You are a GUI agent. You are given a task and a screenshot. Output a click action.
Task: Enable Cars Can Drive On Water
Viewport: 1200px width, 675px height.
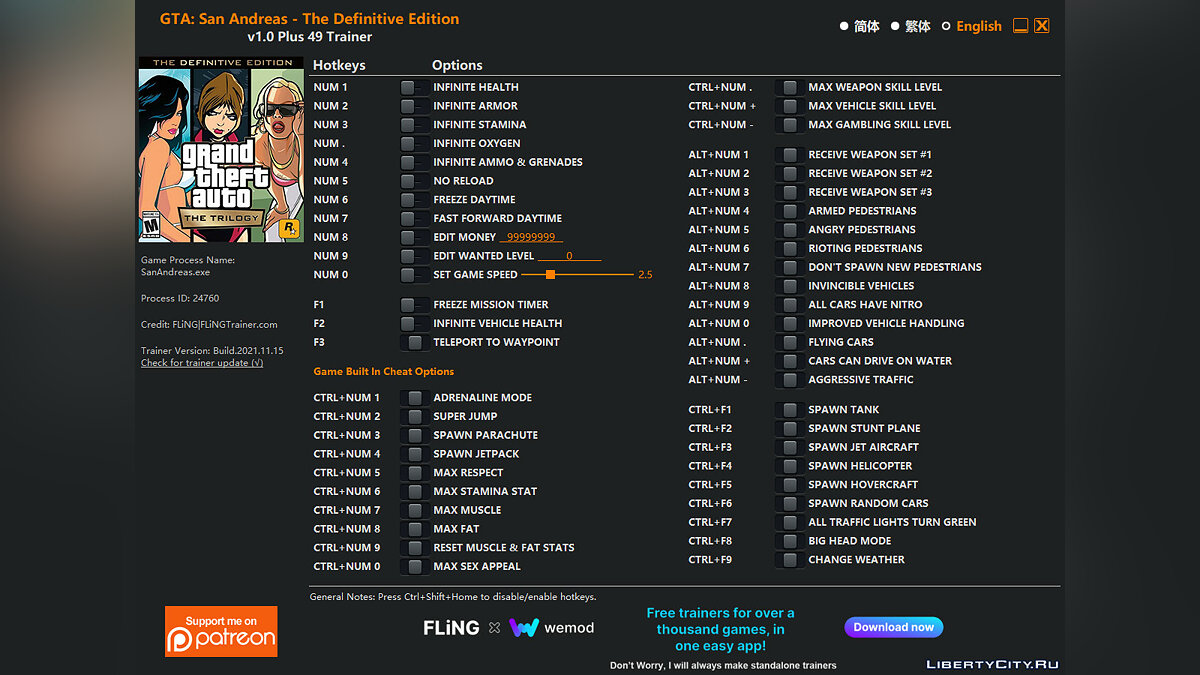pos(790,361)
